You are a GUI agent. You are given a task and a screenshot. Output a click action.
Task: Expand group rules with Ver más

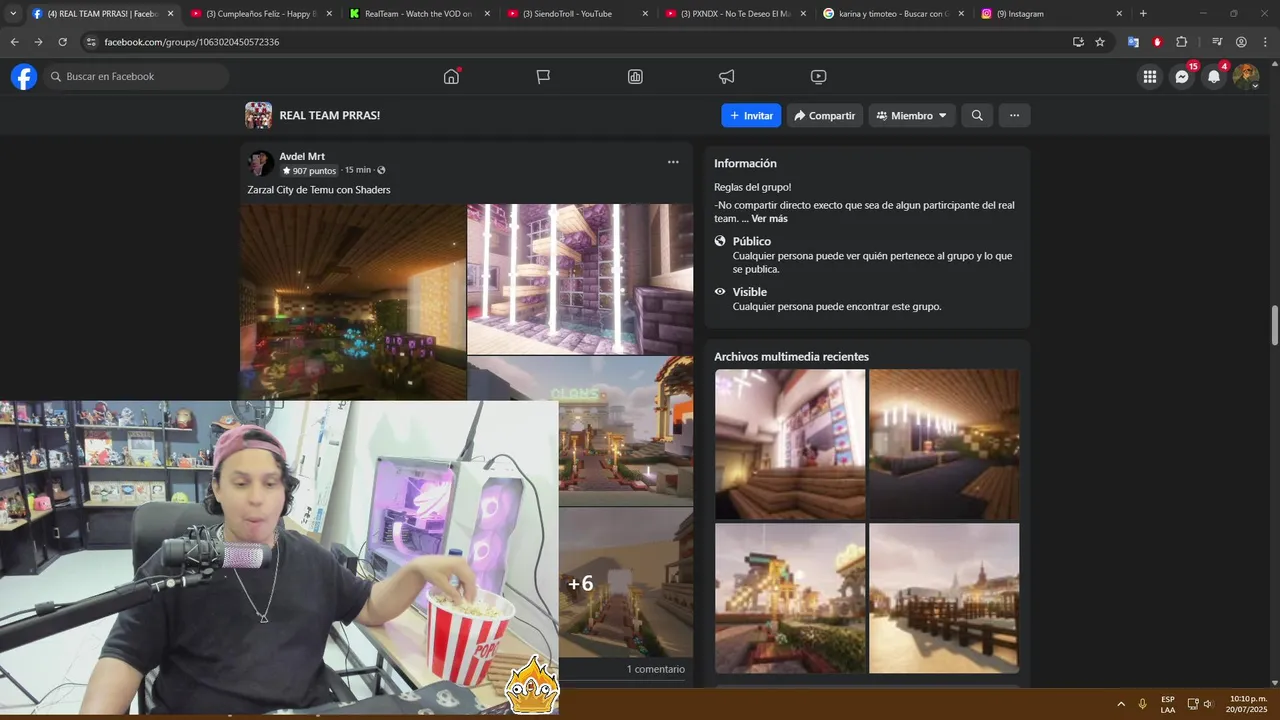[x=769, y=218]
